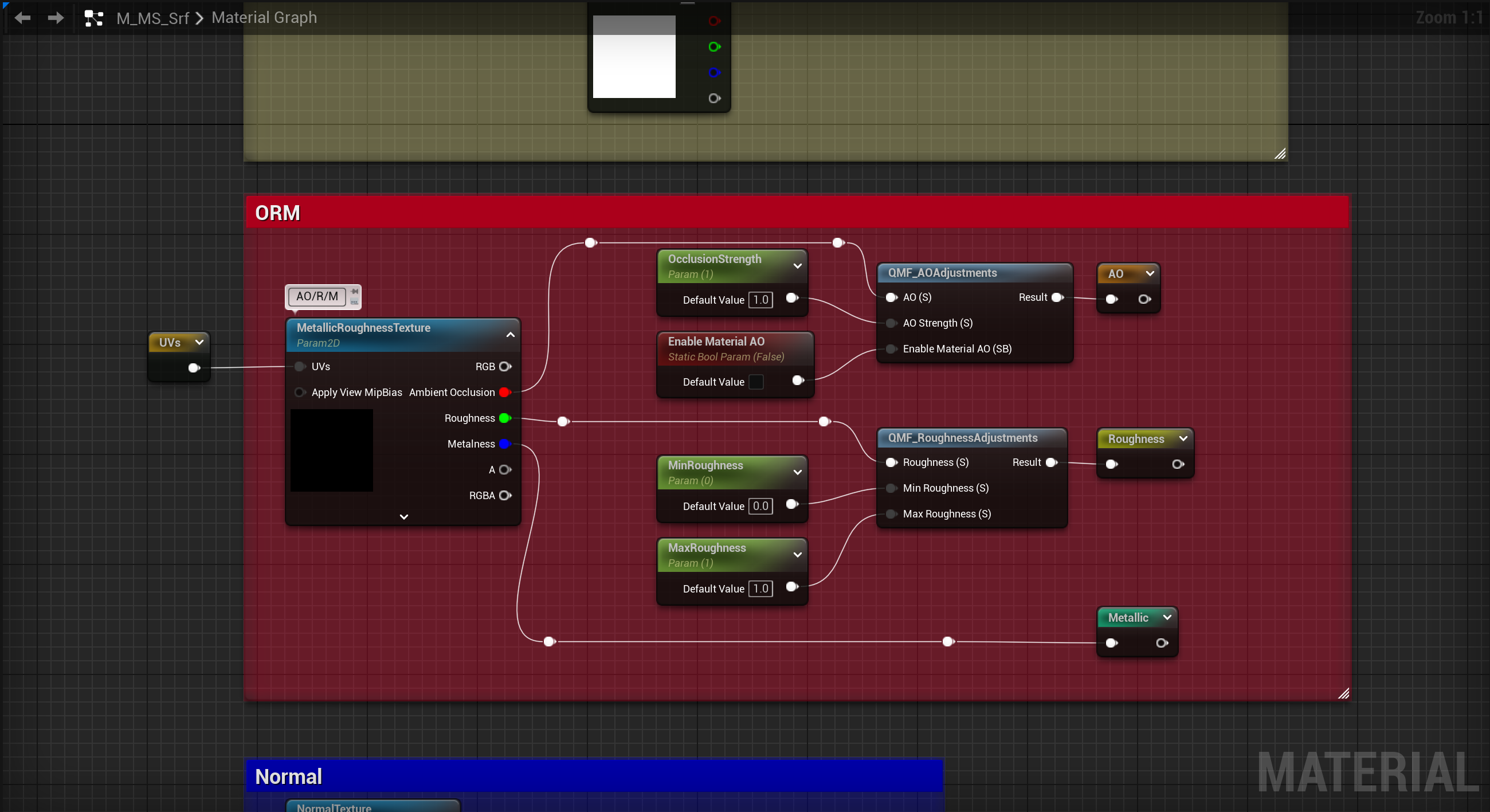
Task: Click the red Ambient Occlusion output pin
Action: 504,393
